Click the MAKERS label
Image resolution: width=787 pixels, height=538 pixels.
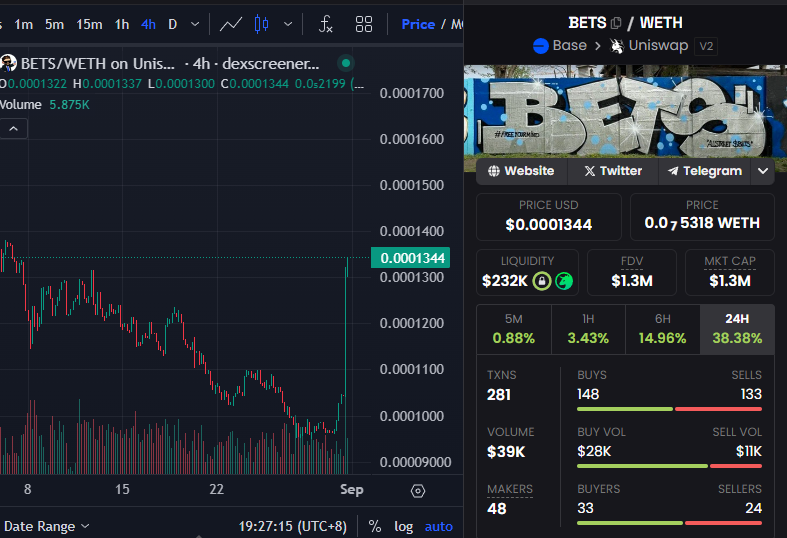tap(510, 489)
